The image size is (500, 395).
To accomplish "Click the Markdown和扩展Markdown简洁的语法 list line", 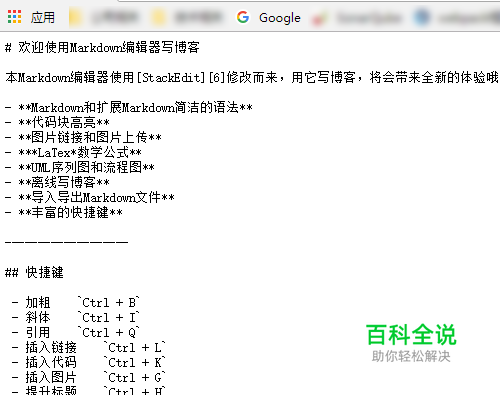I will pyautogui.click(x=129, y=108).
